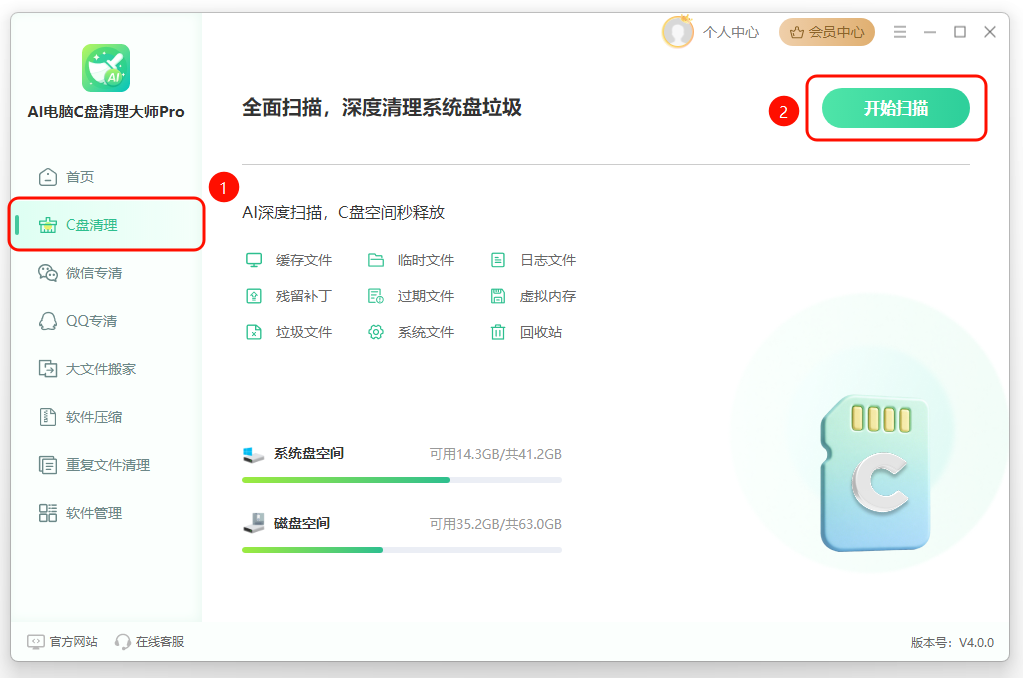Open 会员中心 membership center

click(x=826, y=32)
